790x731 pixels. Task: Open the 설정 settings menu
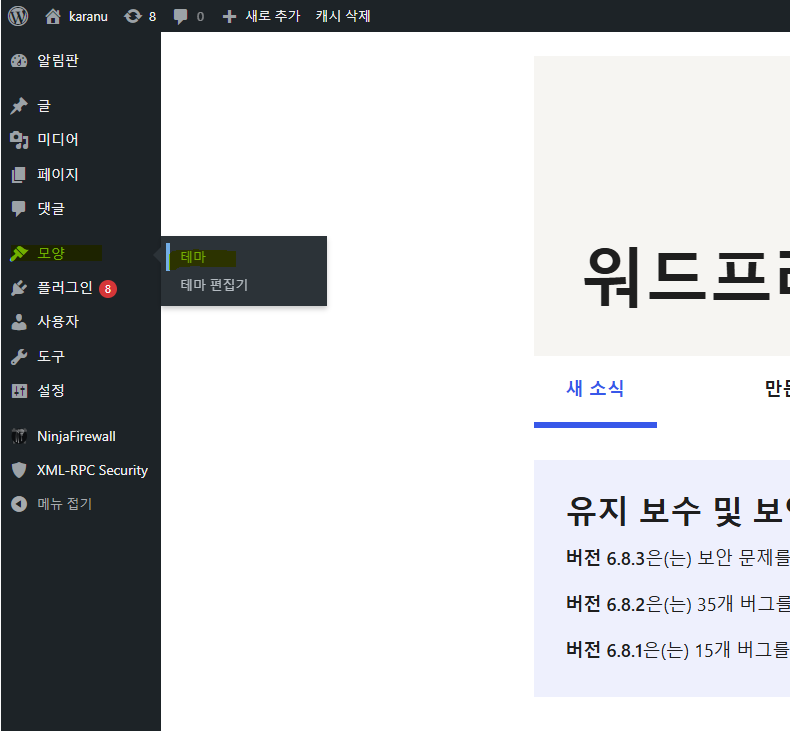pyautogui.click(x=51, y=390)
